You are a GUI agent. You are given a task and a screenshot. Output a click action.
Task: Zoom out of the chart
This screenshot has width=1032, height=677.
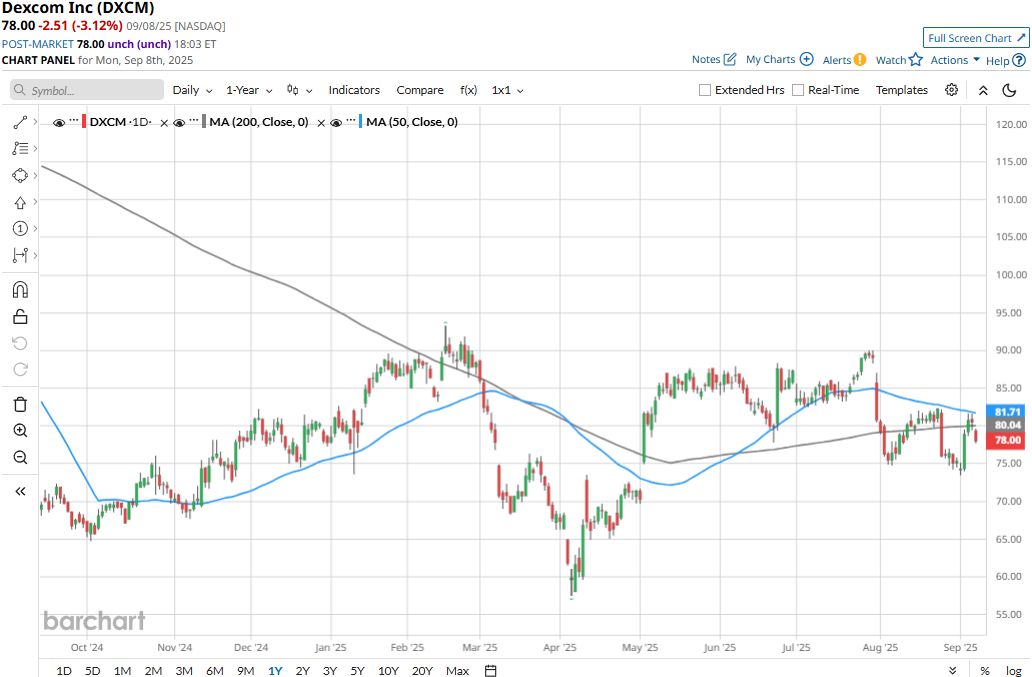pos(20,457)
